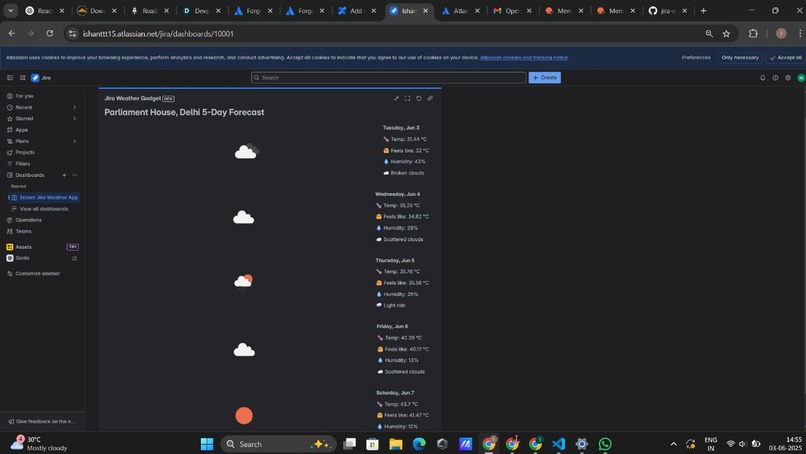Collapse the Jira sidebar toggle icon
Image resolution: width=806 pixels, height=454 pixels.
pyautogui.click(x=10, y=78)
